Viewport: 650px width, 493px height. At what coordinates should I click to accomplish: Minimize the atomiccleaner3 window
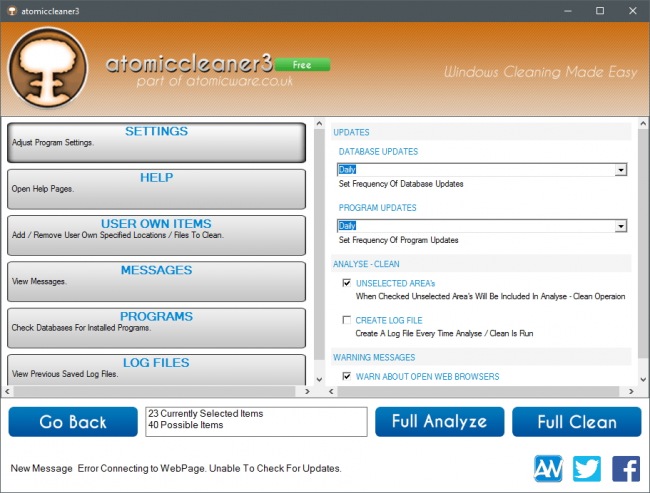568,11
